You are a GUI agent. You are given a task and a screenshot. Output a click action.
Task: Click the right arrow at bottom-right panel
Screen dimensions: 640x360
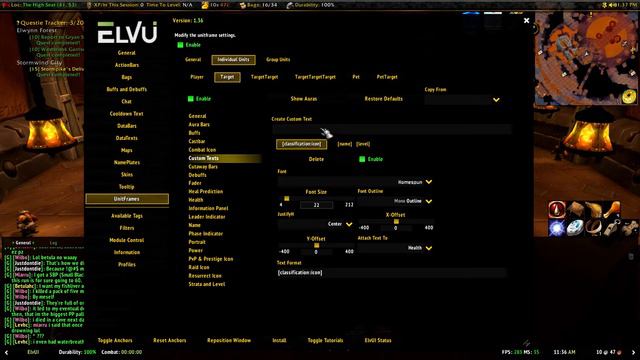(x=633, y=352)
